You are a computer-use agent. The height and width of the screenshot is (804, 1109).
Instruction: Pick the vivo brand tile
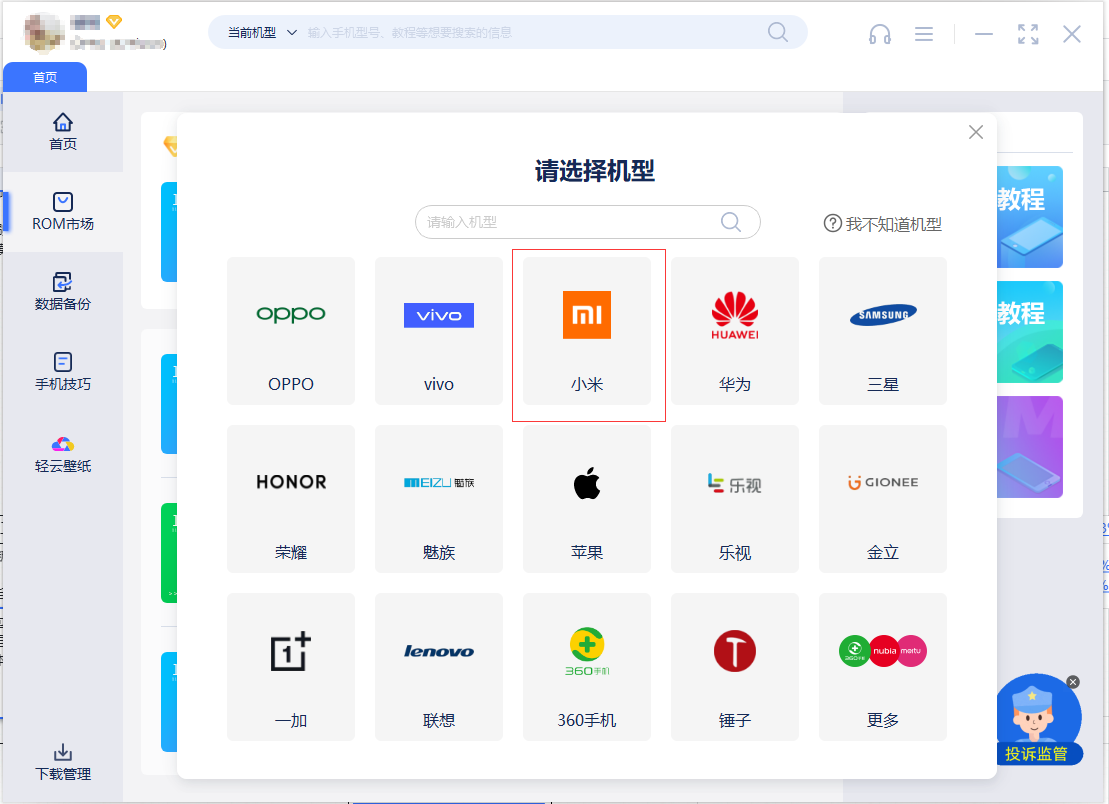439,331
